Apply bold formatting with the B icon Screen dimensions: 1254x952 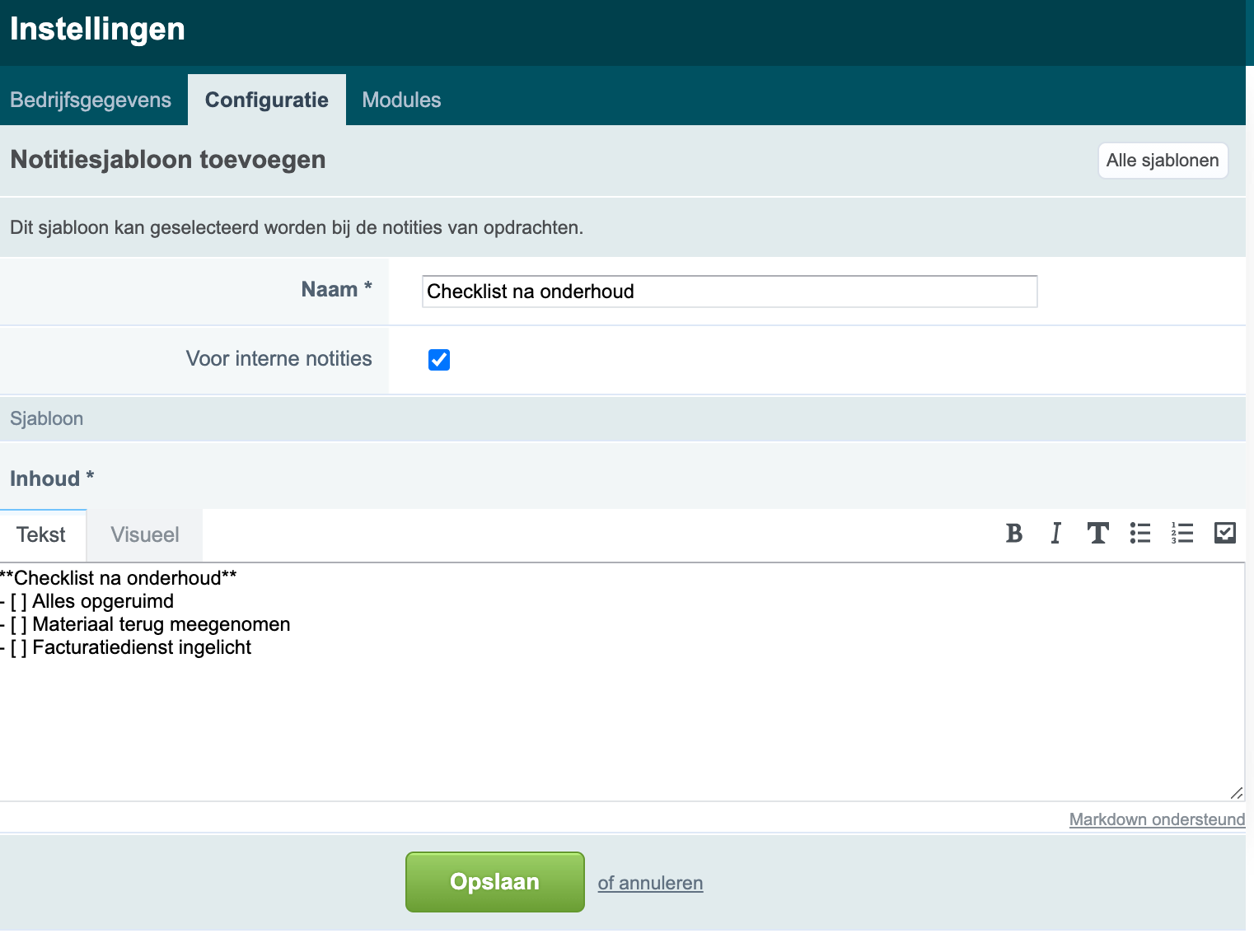(1014, 534)
